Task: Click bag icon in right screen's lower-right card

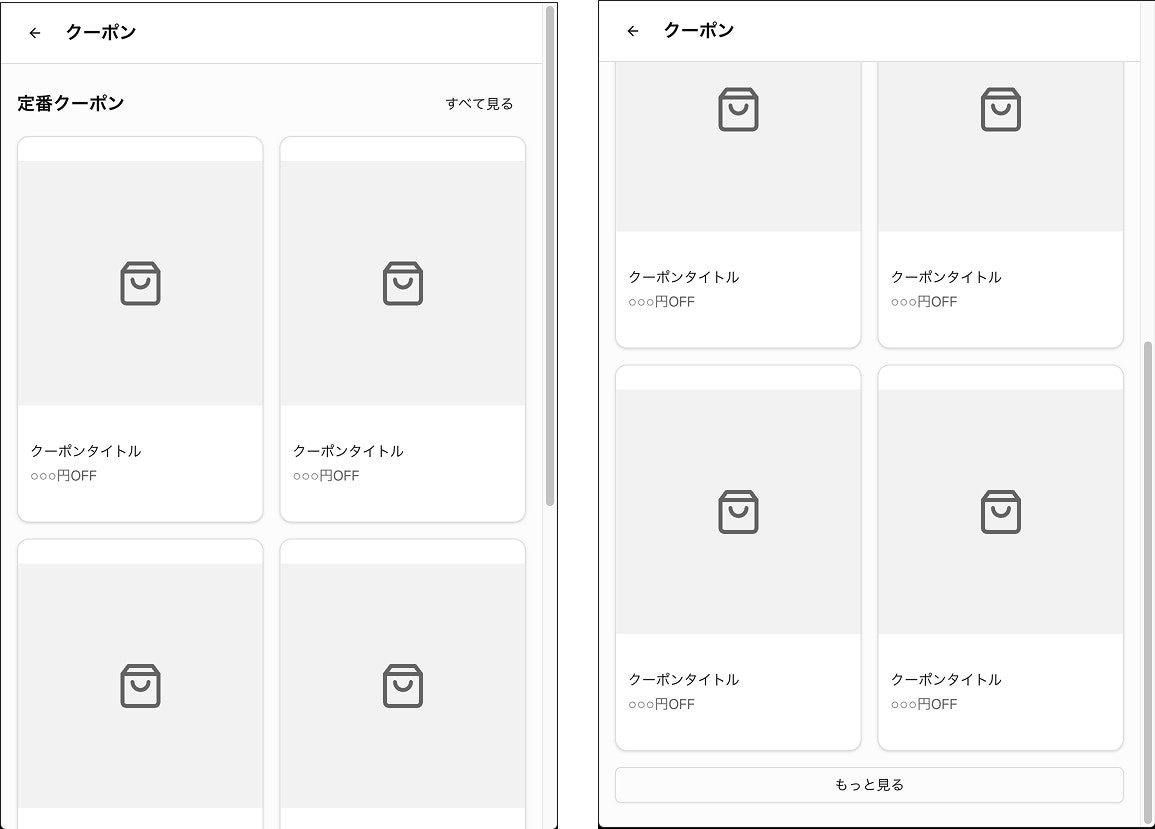Action: coord(1000,511)
